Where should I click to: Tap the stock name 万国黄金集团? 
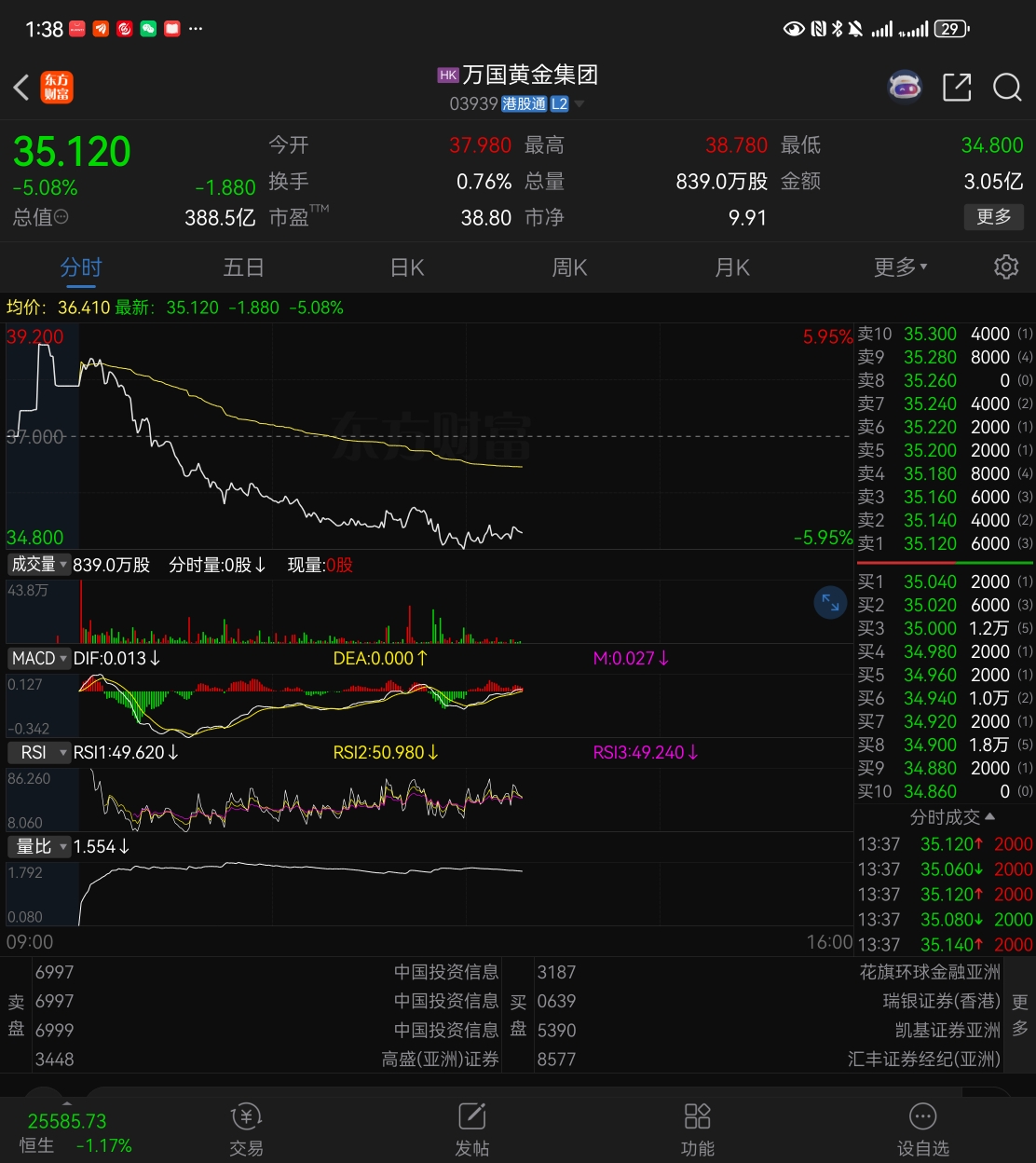[x=530, y=75]
